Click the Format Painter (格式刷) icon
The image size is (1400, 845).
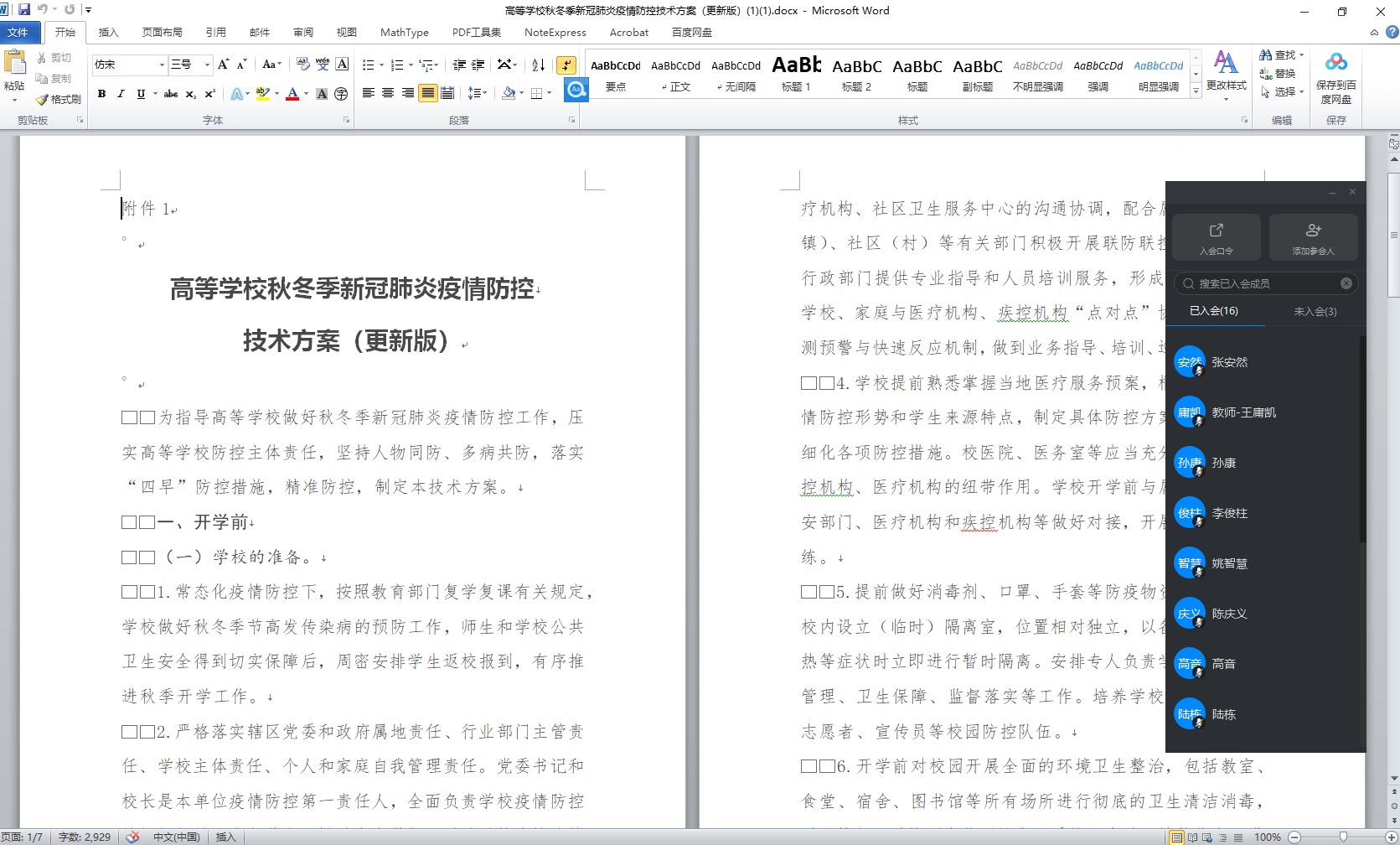point(43,100)
